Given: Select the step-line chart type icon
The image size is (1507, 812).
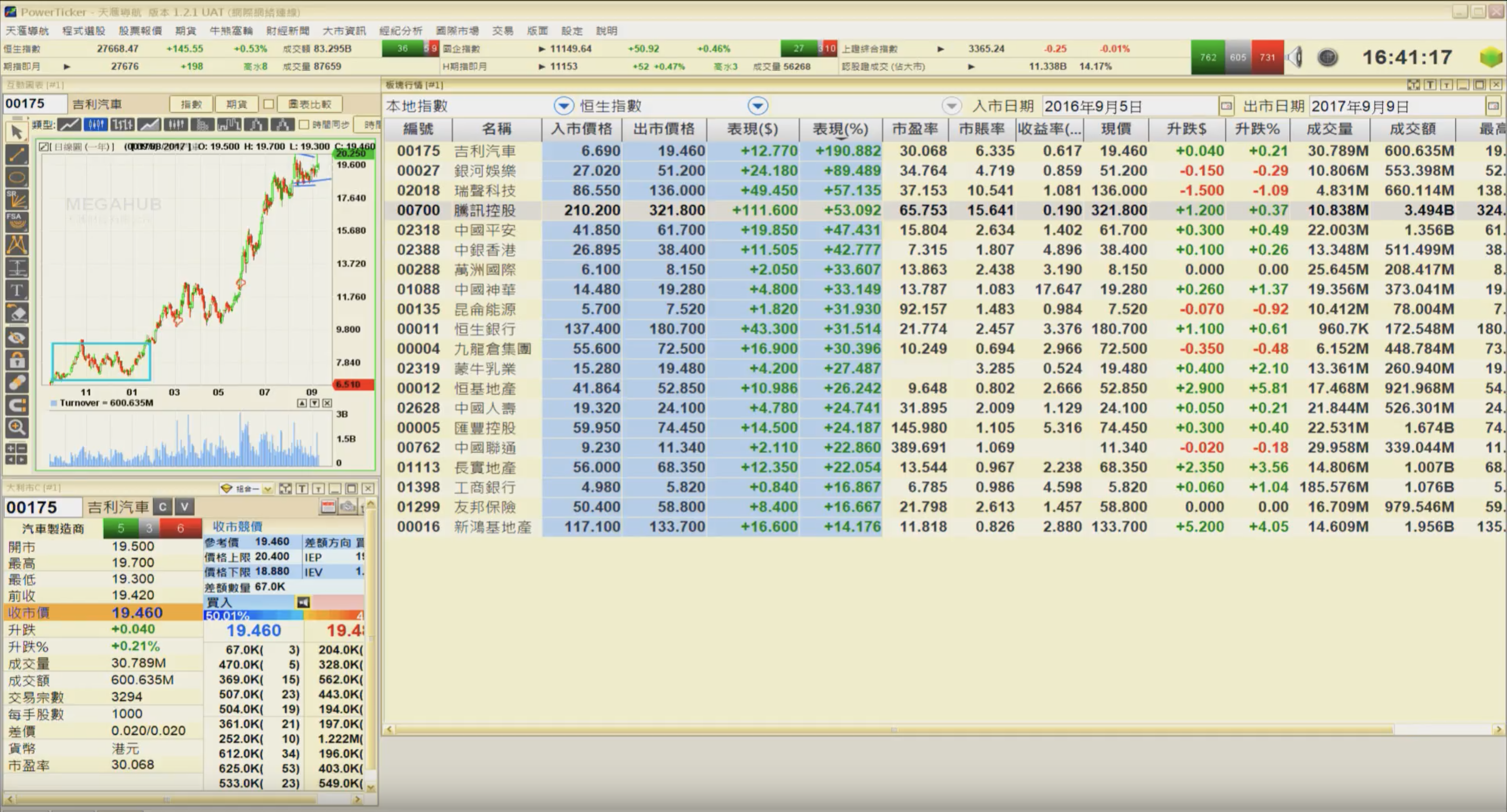Looking at the screenshot, I should (229, 125).
